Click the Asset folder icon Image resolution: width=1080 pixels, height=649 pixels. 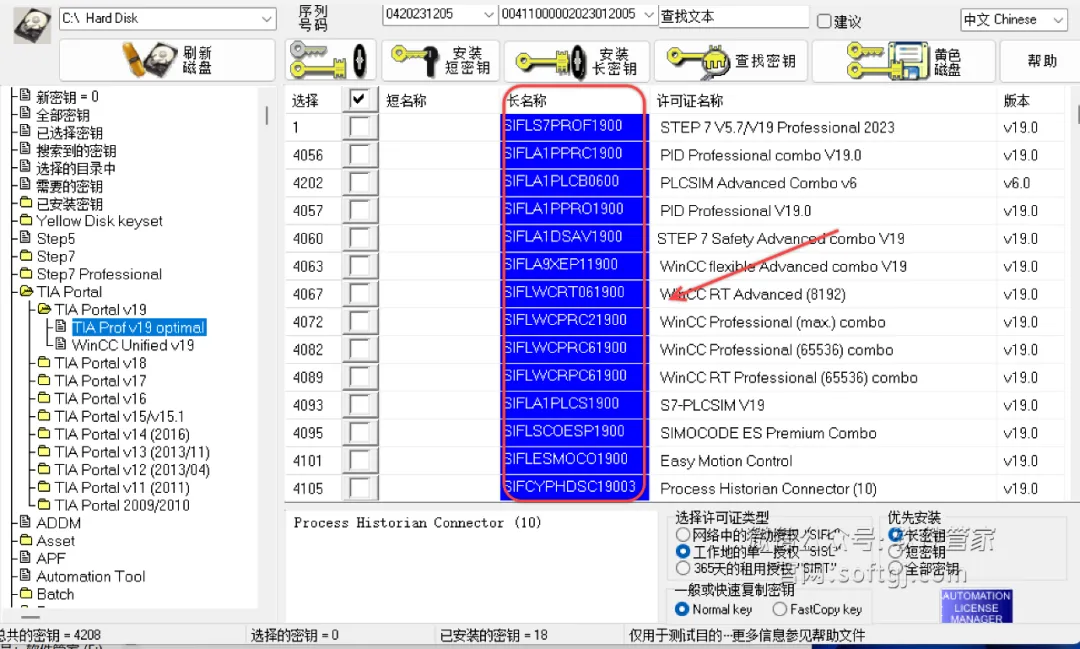[26, 540]
